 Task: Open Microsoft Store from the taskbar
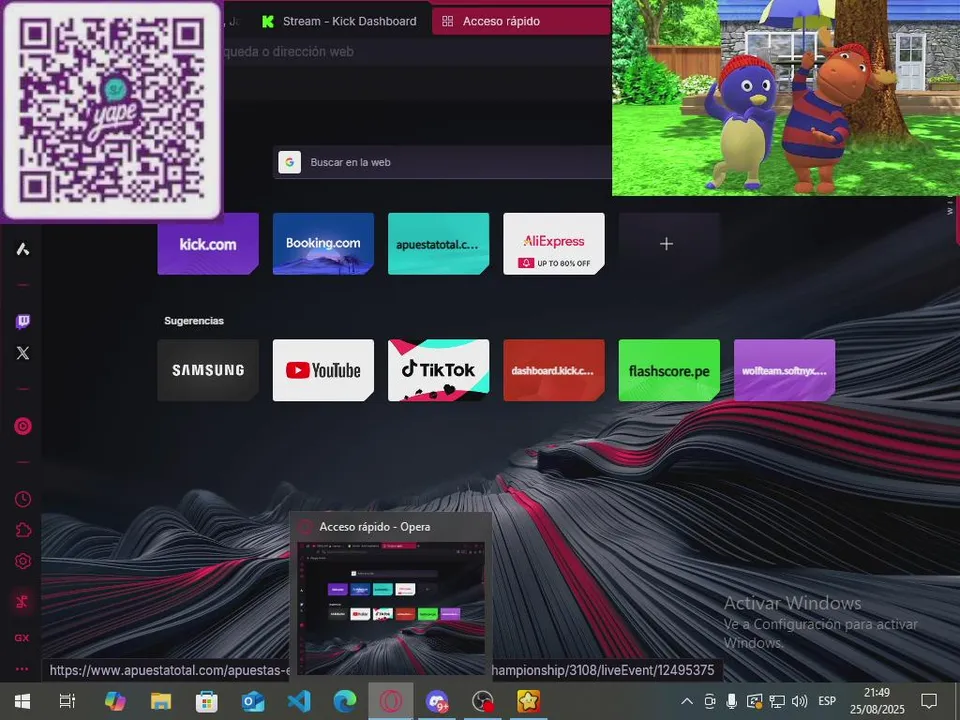207,701
